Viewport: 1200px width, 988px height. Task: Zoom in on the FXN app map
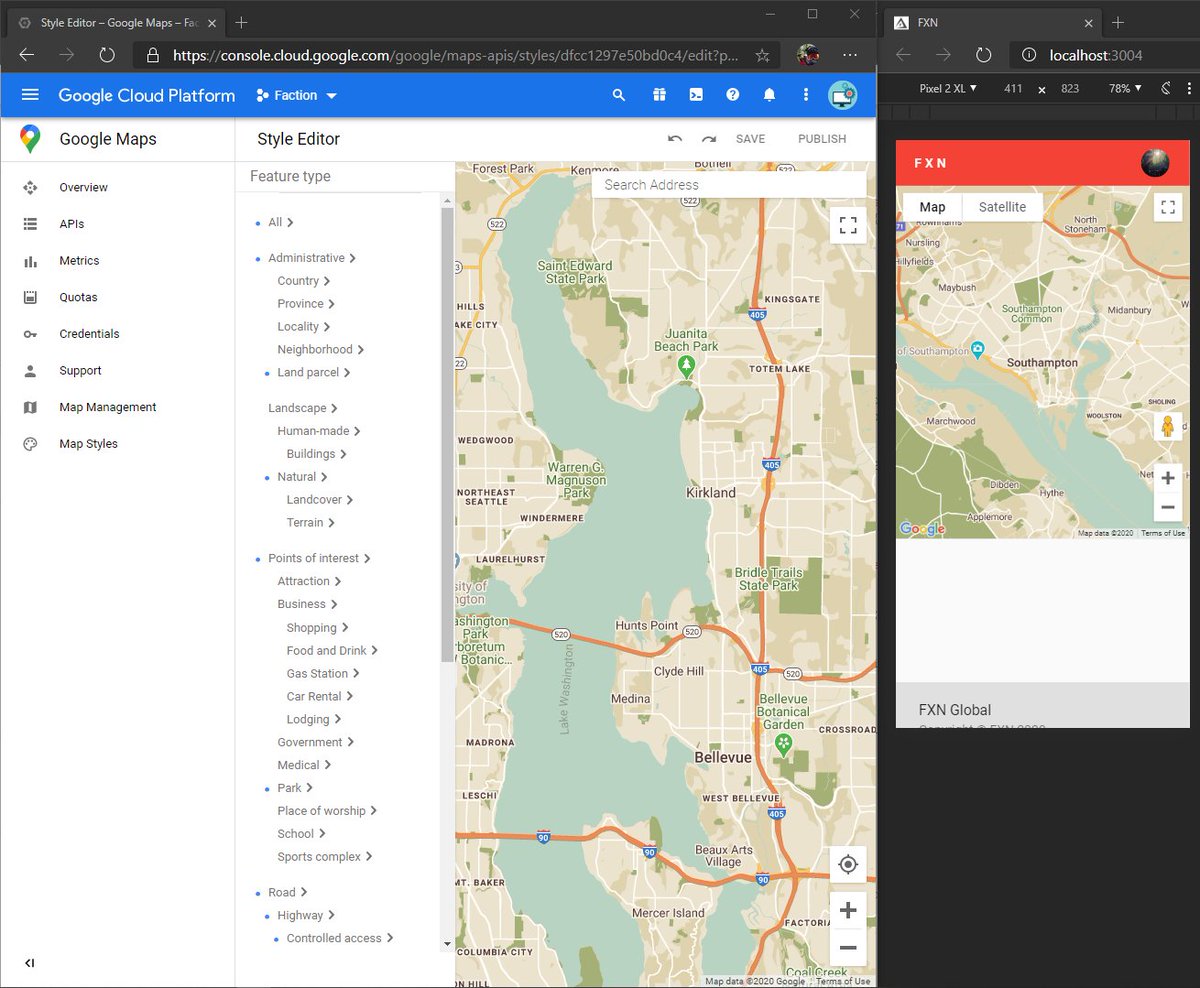point(1167,478)
